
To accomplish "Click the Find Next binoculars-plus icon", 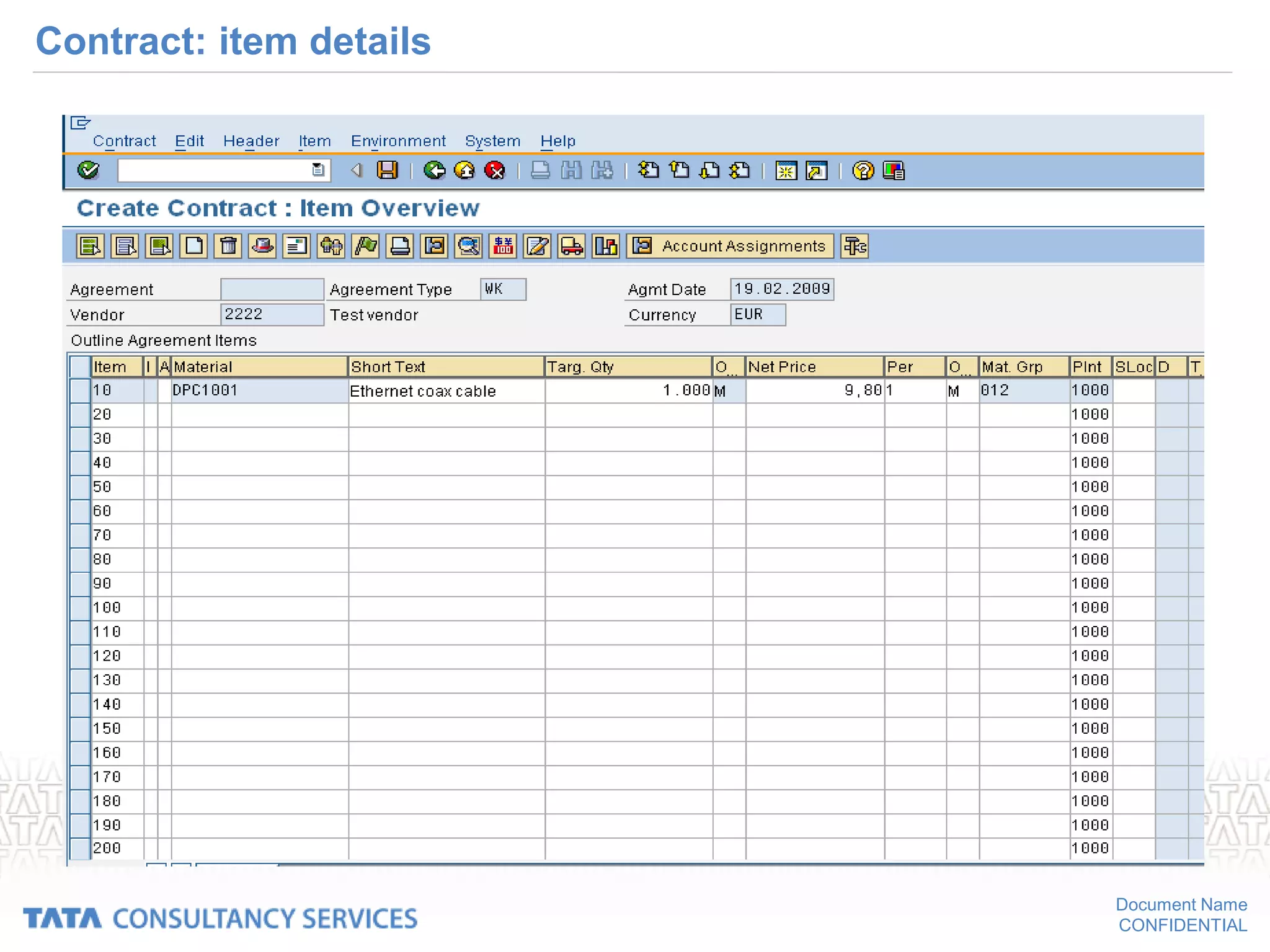I will point(602,170).
